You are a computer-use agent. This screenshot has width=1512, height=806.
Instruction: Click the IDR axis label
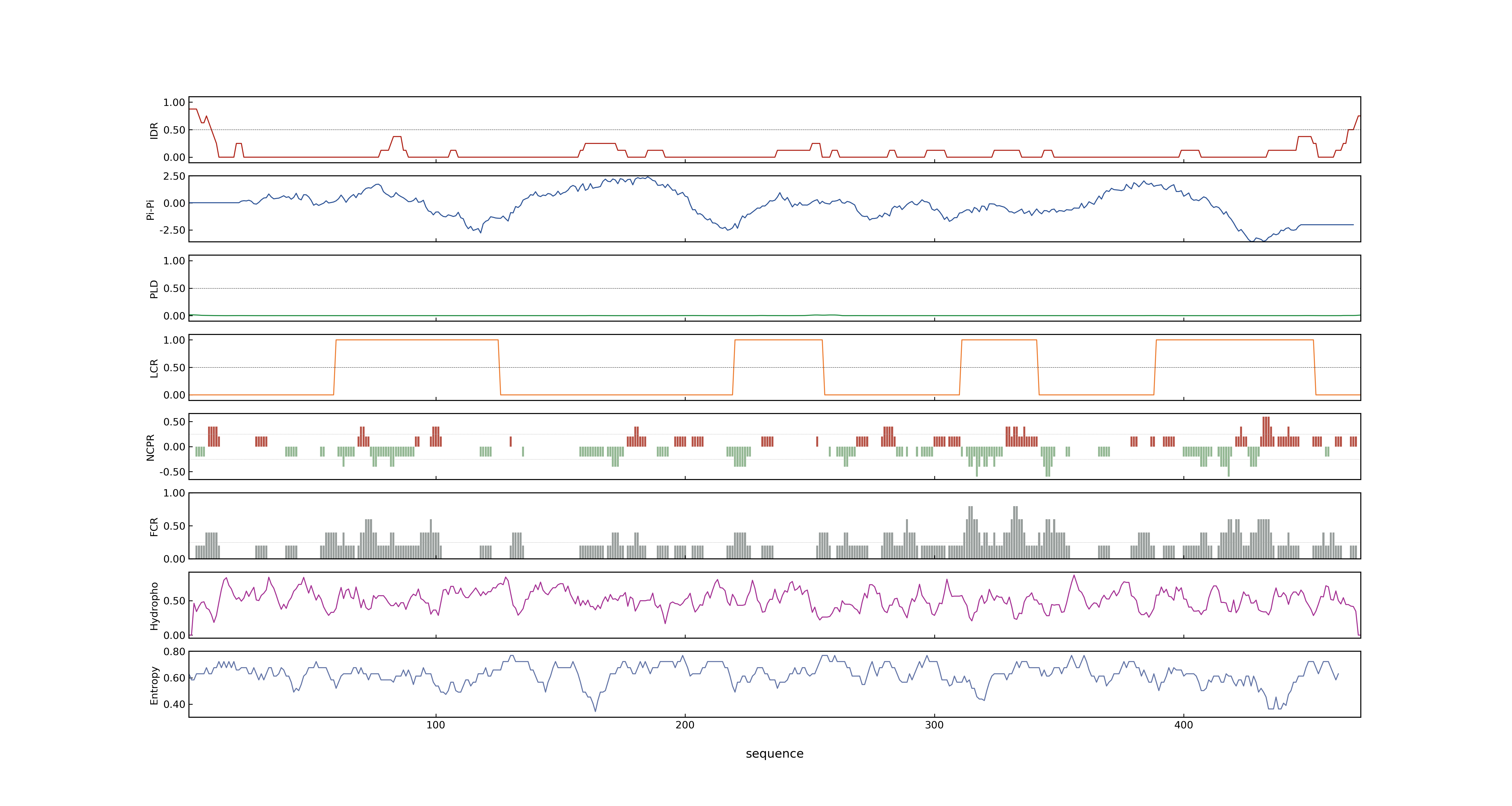154,130
